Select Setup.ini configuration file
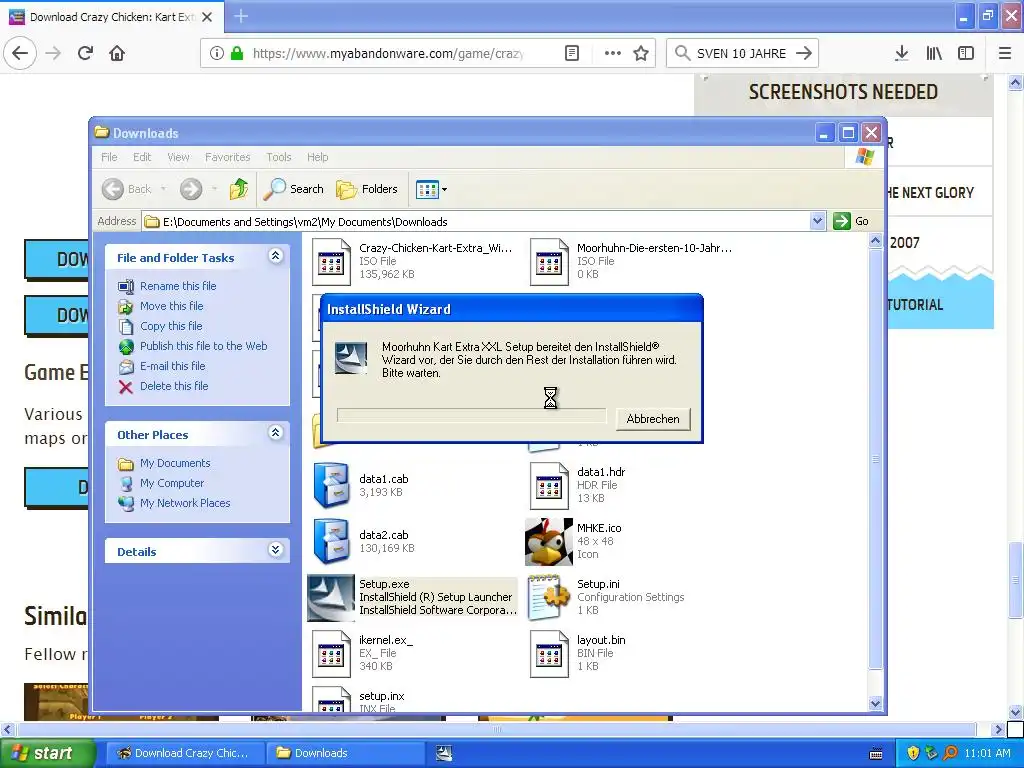 point(606,598)
